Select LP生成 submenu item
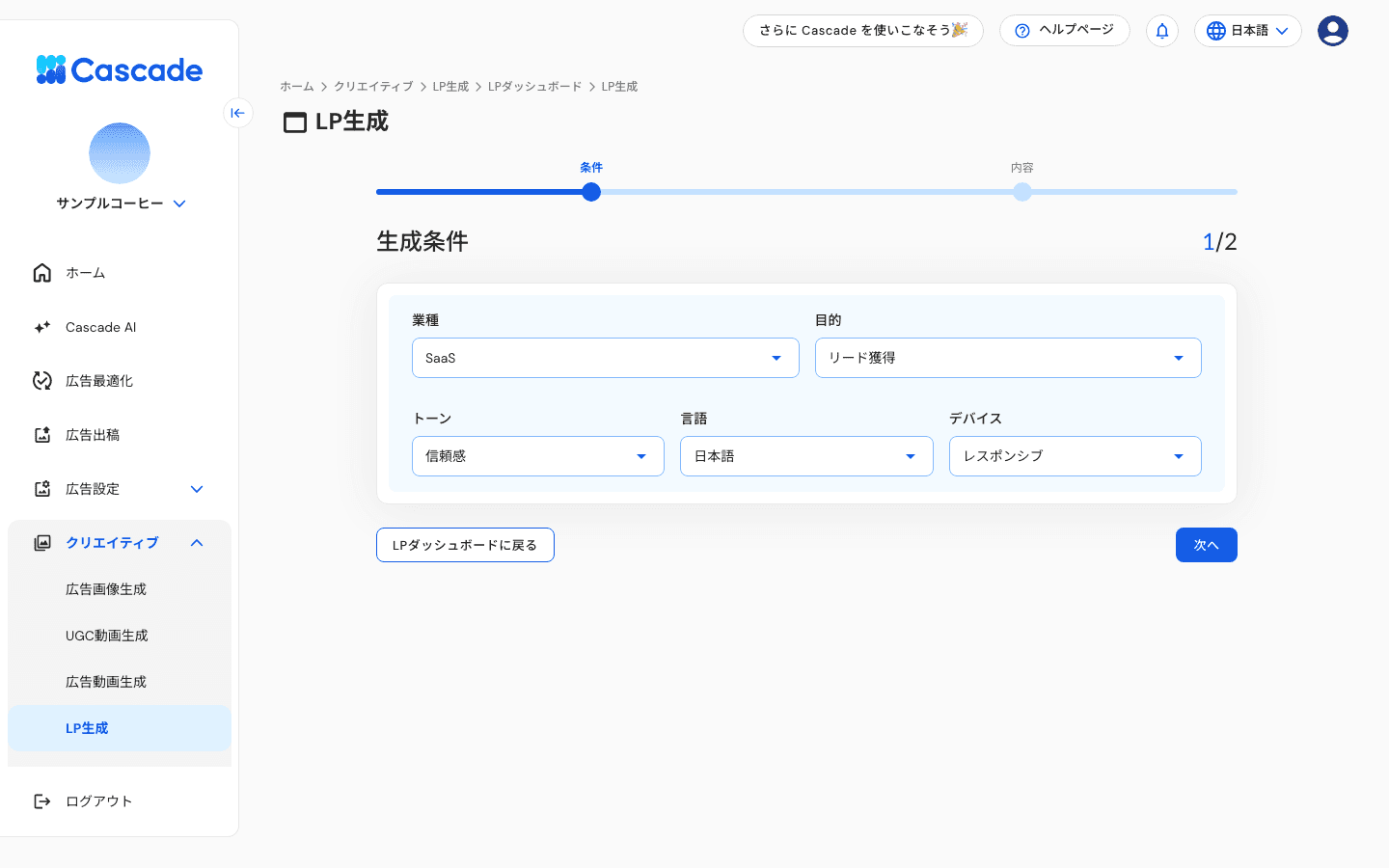Image resolution: width=1389 pixels, height=868 pixels. pos(120,728)
